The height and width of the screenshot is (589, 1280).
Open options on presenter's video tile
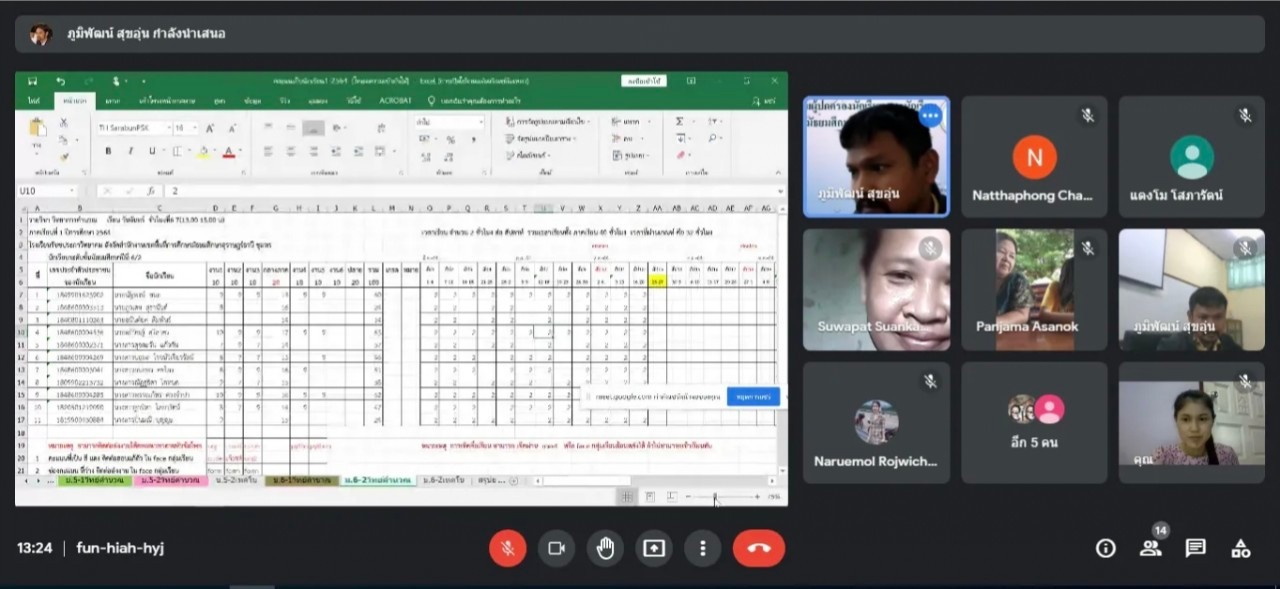pos(931,116)
